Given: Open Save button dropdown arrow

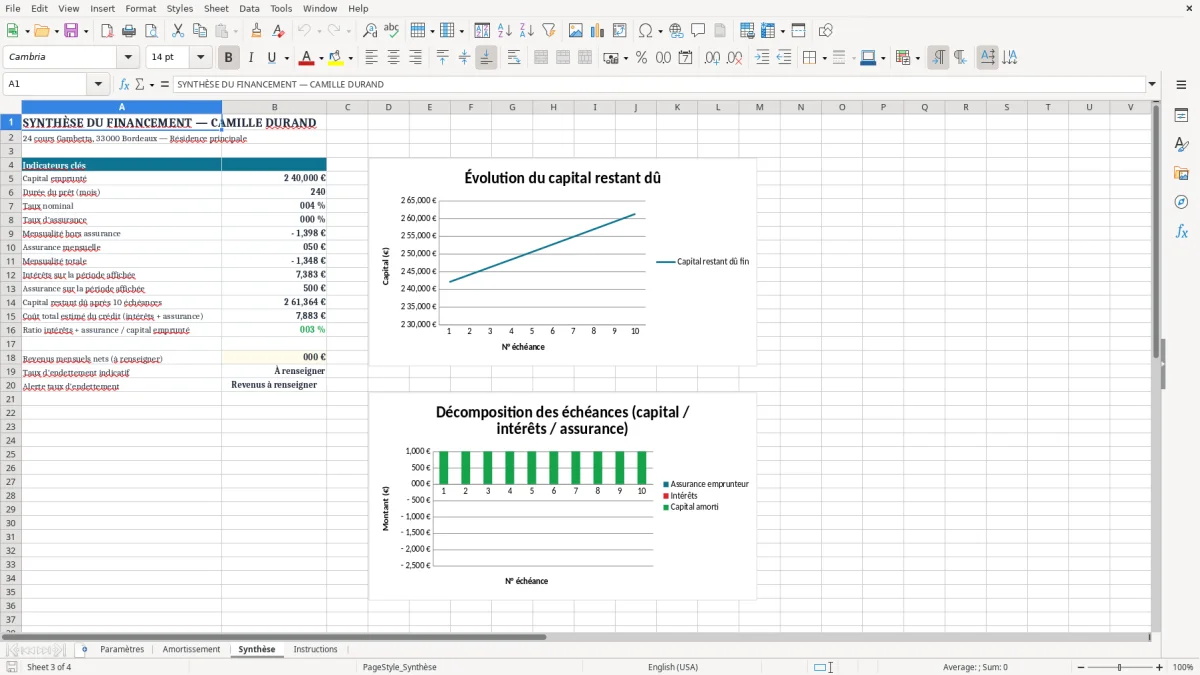Looking at the screenshot, I should click(x=85, y=31).
